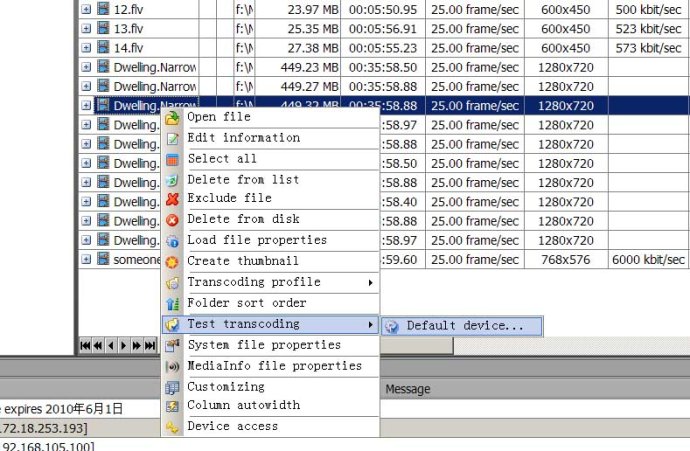Click the 449.27 MB size cell
The image size is (690, 451).
click(x=298, y=87)
